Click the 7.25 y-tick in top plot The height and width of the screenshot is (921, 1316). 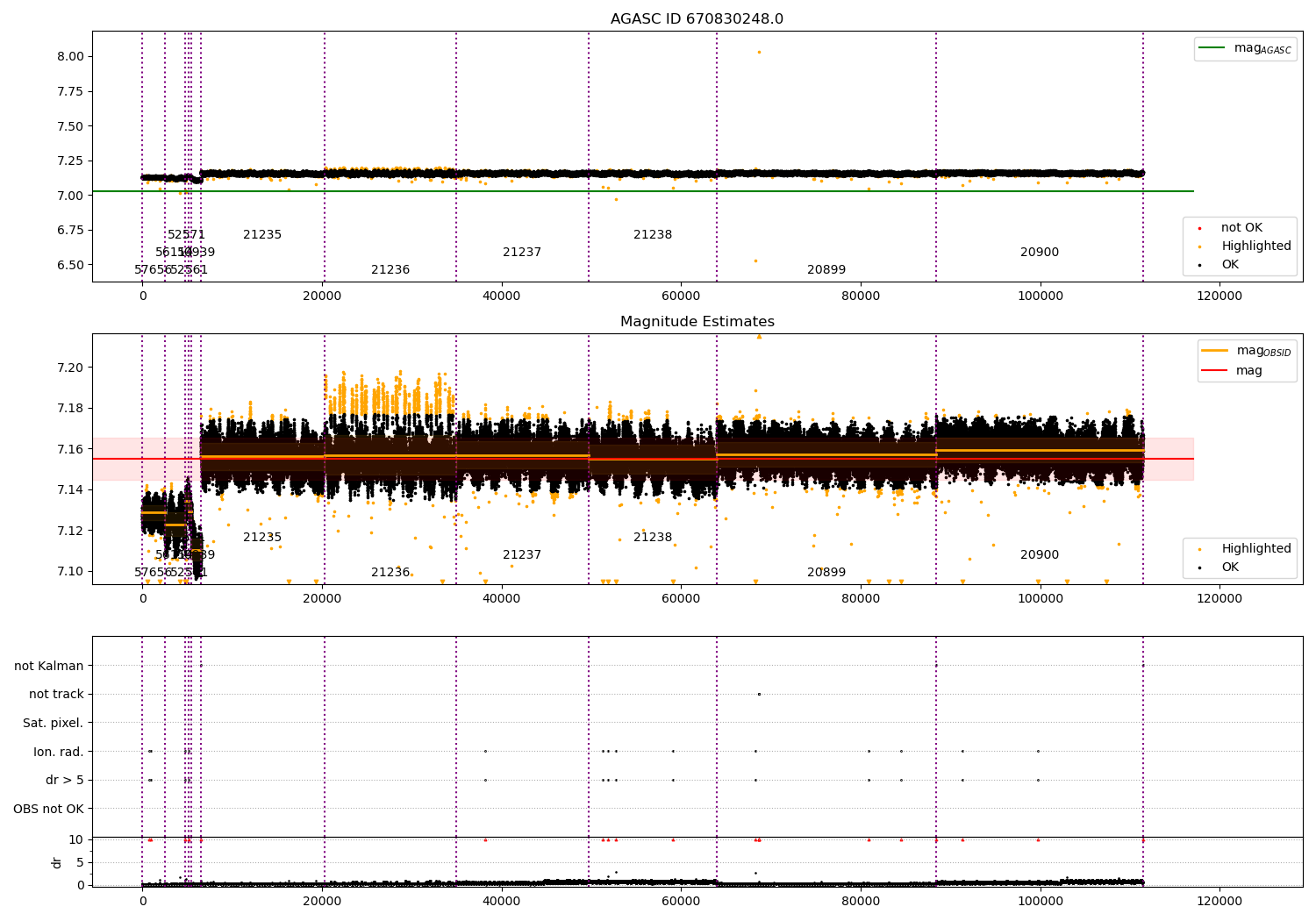tap(70, 161)
